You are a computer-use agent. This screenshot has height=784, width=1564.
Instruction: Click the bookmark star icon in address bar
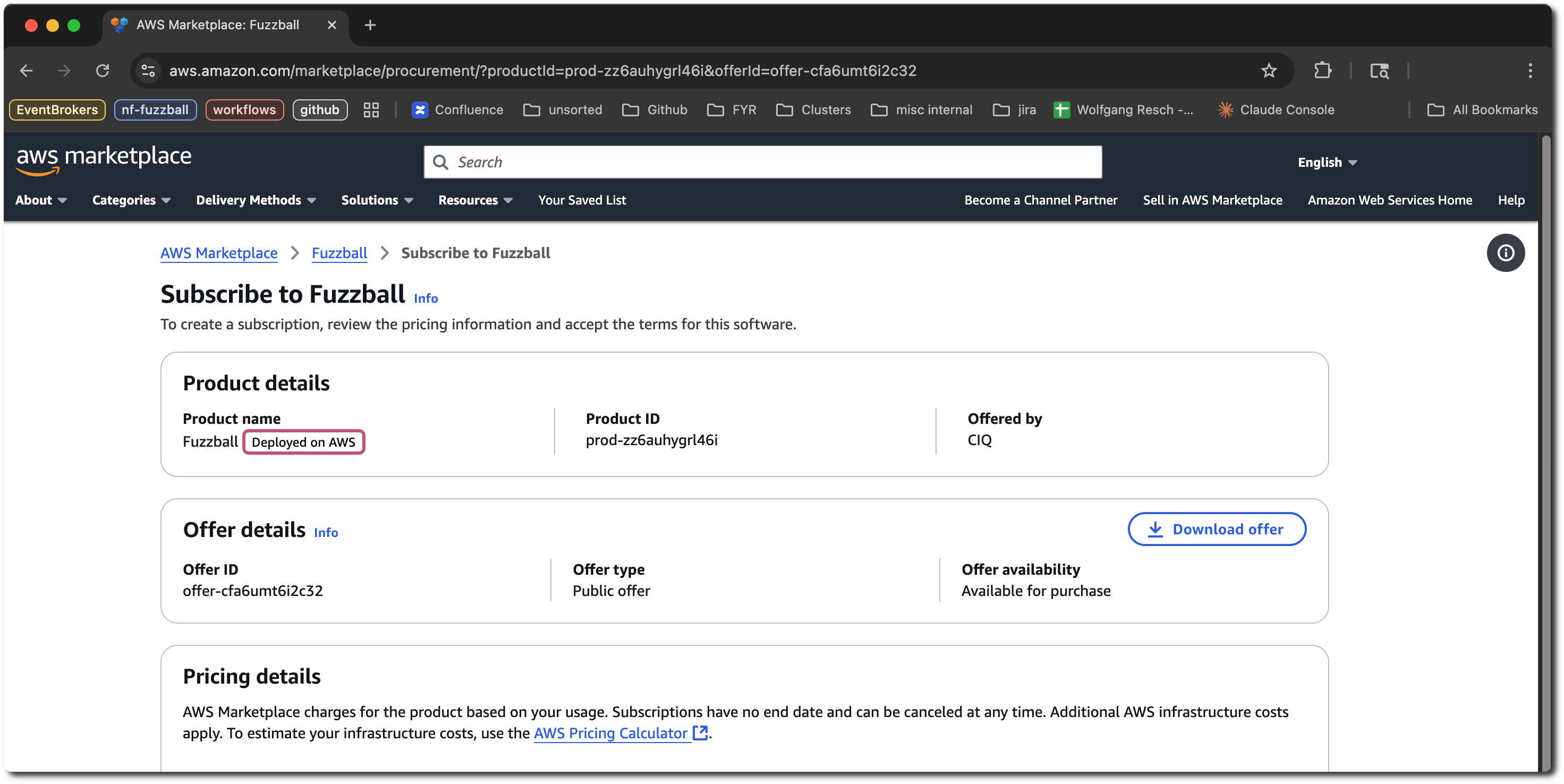click(1268, 71)
